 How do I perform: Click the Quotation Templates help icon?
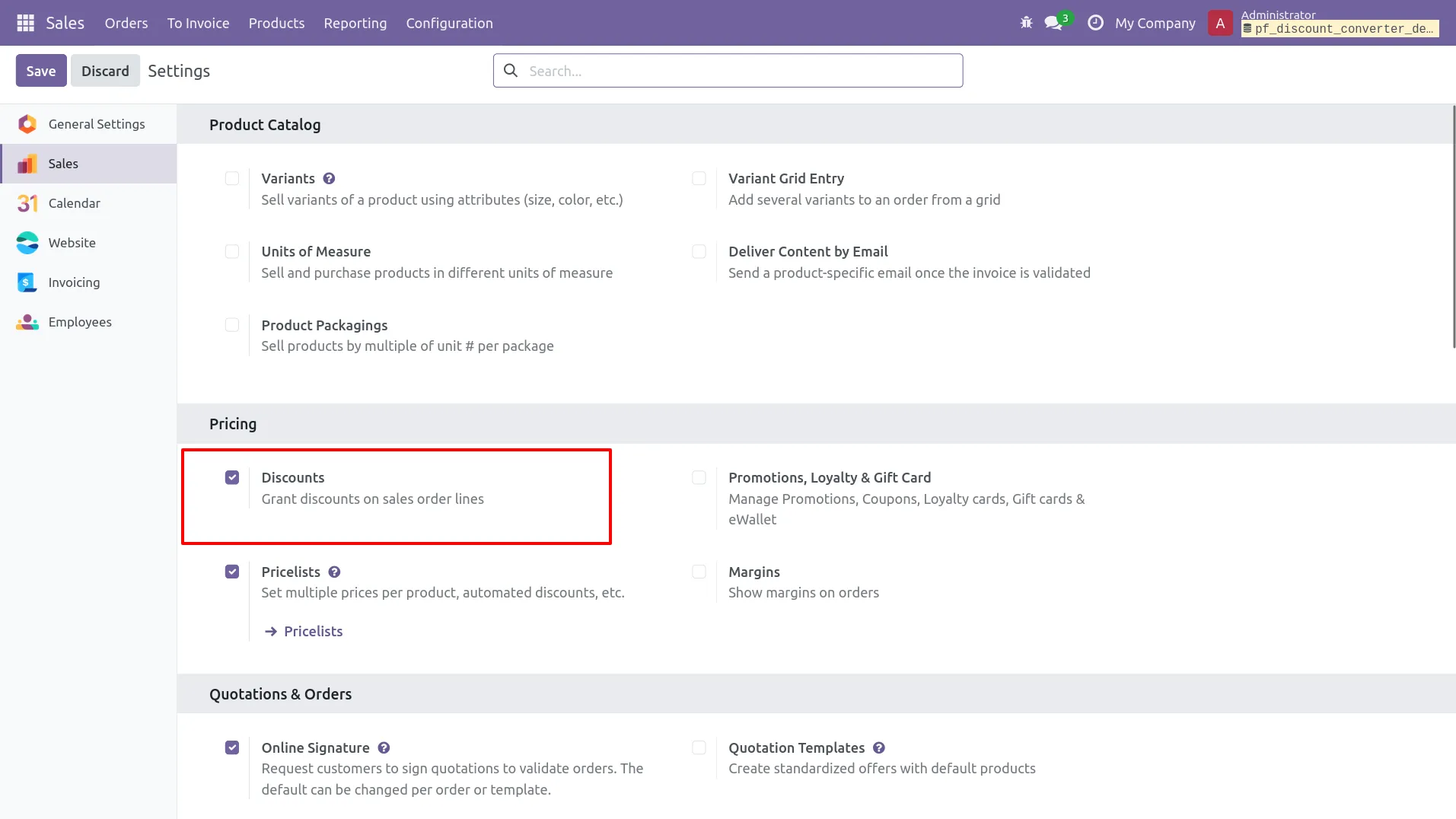[x=879, y=748]
